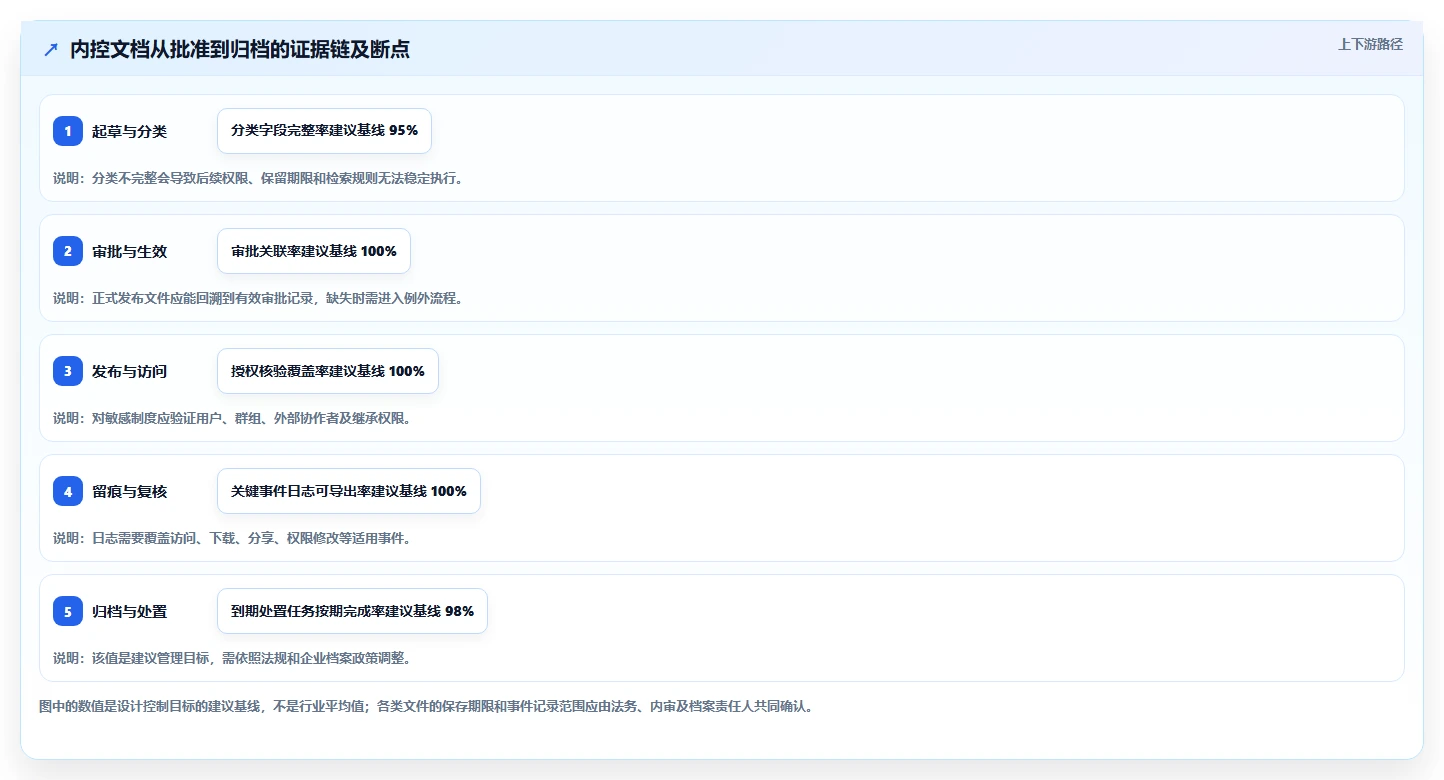Click the 上下游路径 label in header

[1370, 44]
